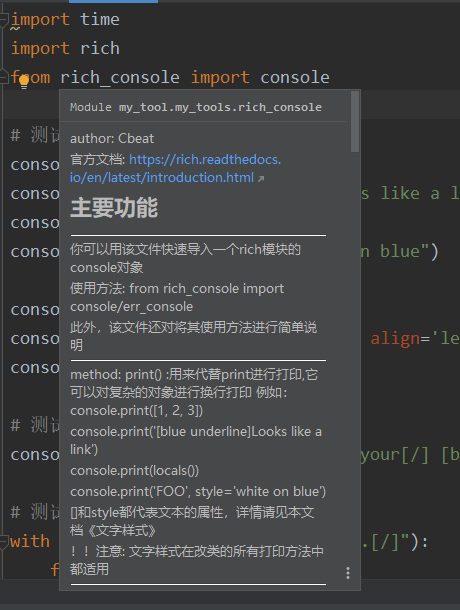Click the "style='white on blue'" example line

tap(198, 492)
